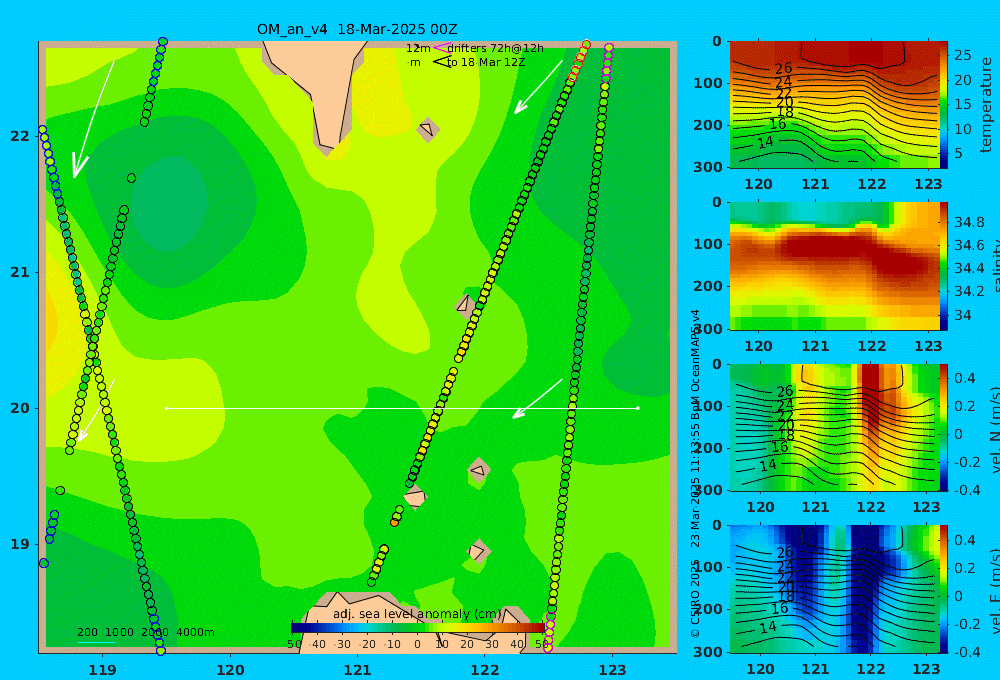Select the black arrow symbol in the legend

(x=441, y=62)
